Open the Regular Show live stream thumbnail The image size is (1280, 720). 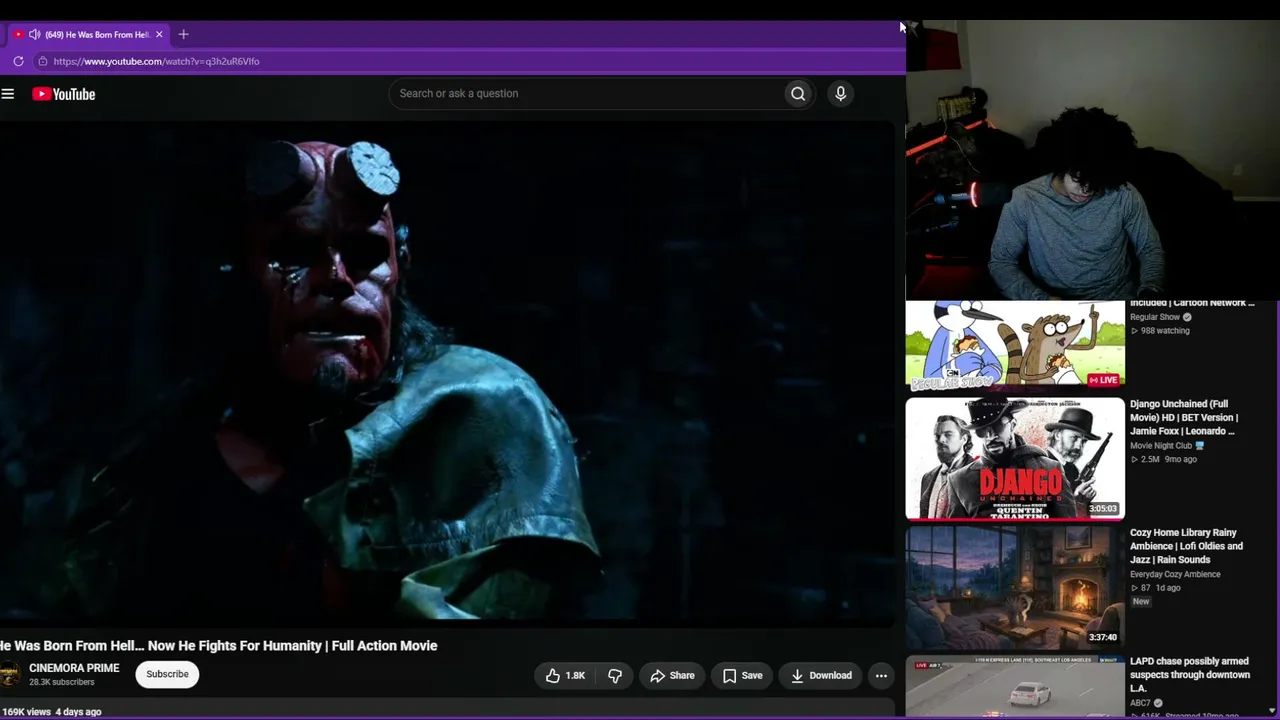(x=1015, y=344)
